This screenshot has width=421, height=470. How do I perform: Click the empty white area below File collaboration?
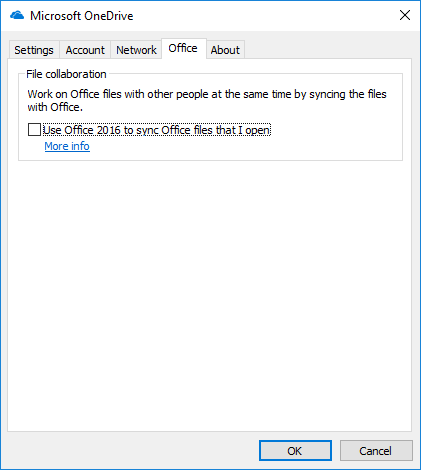point(210,293)
